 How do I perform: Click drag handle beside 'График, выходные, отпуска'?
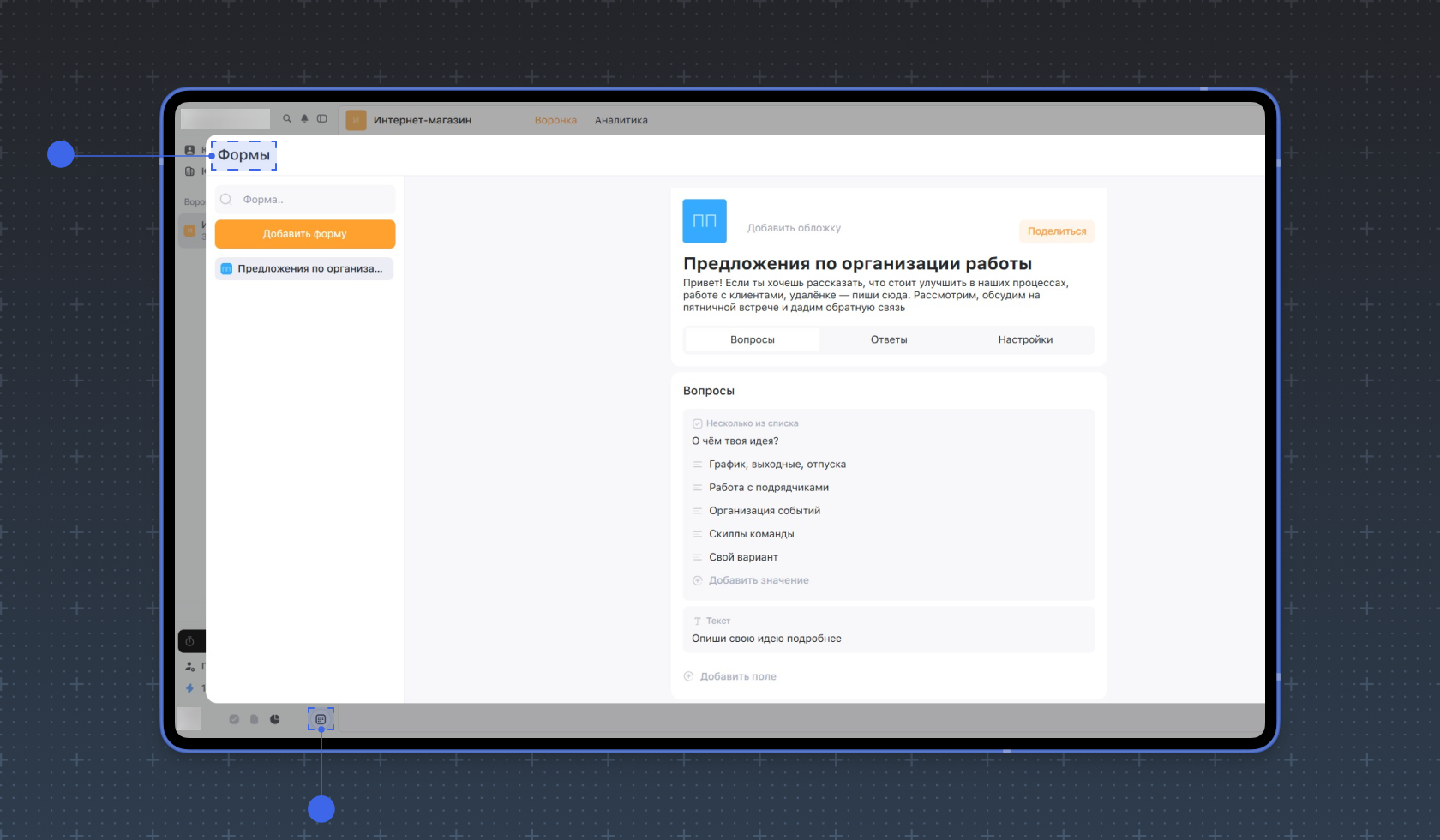click(697, 465)
